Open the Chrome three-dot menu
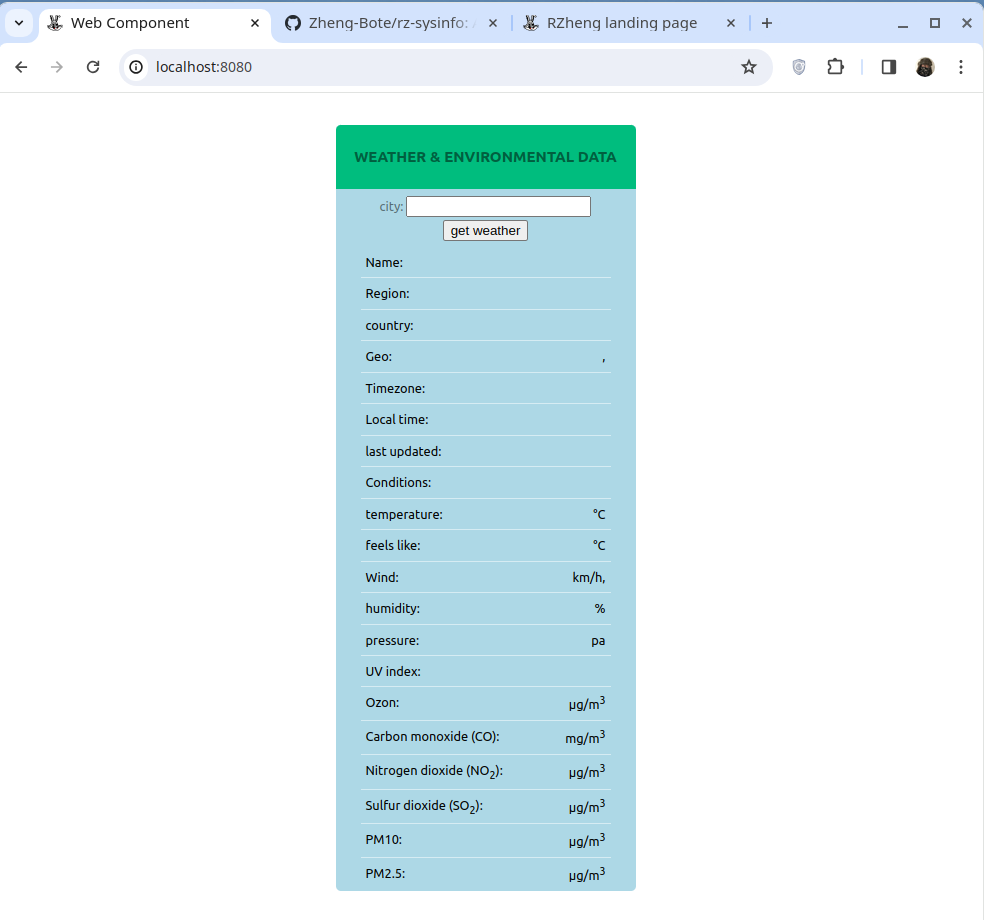The width and height of the screenshot is (984, 920). pyautogui.click(x=961, y=67)
